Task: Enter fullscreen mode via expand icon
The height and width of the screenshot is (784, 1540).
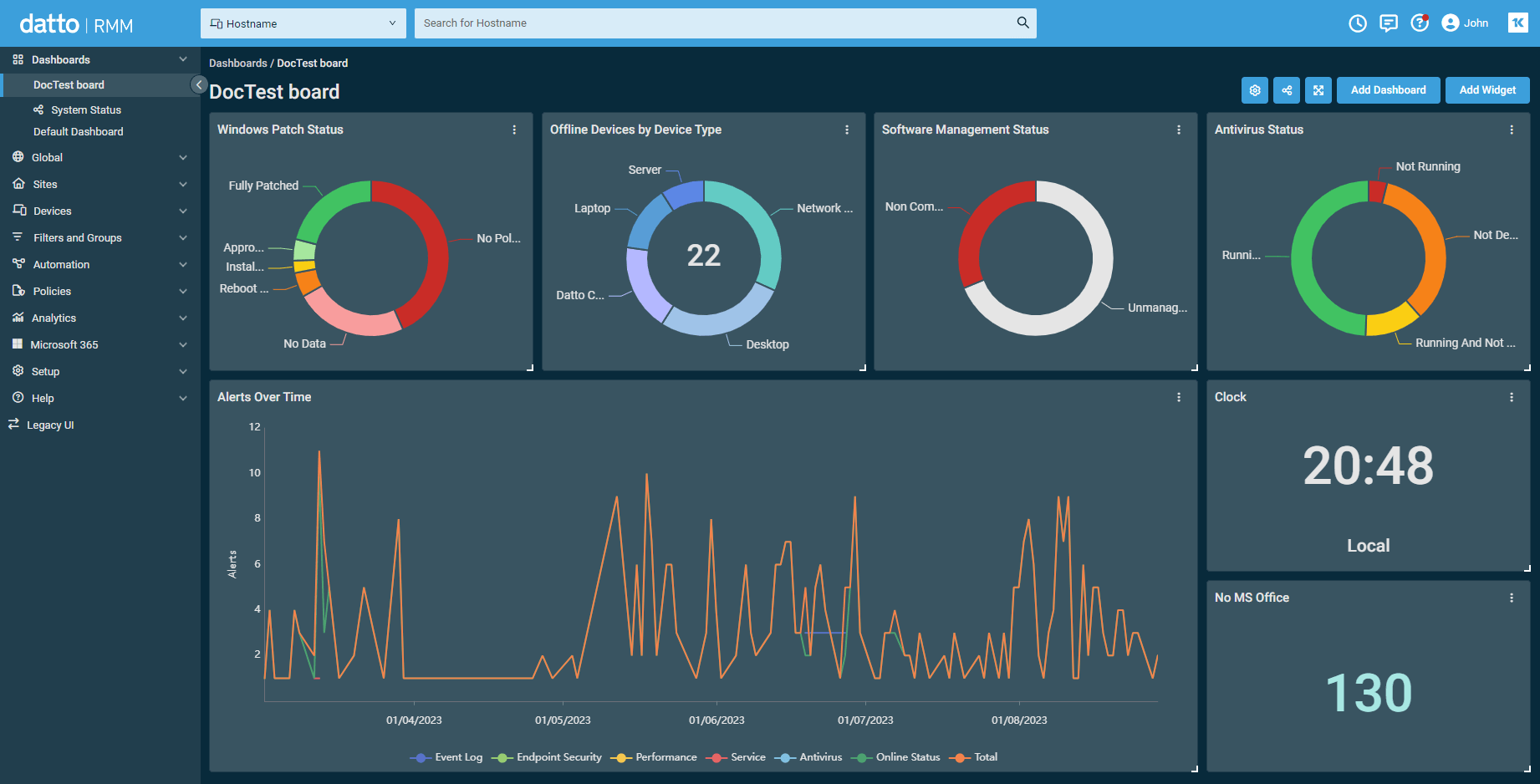Action: click(1318, 89)
